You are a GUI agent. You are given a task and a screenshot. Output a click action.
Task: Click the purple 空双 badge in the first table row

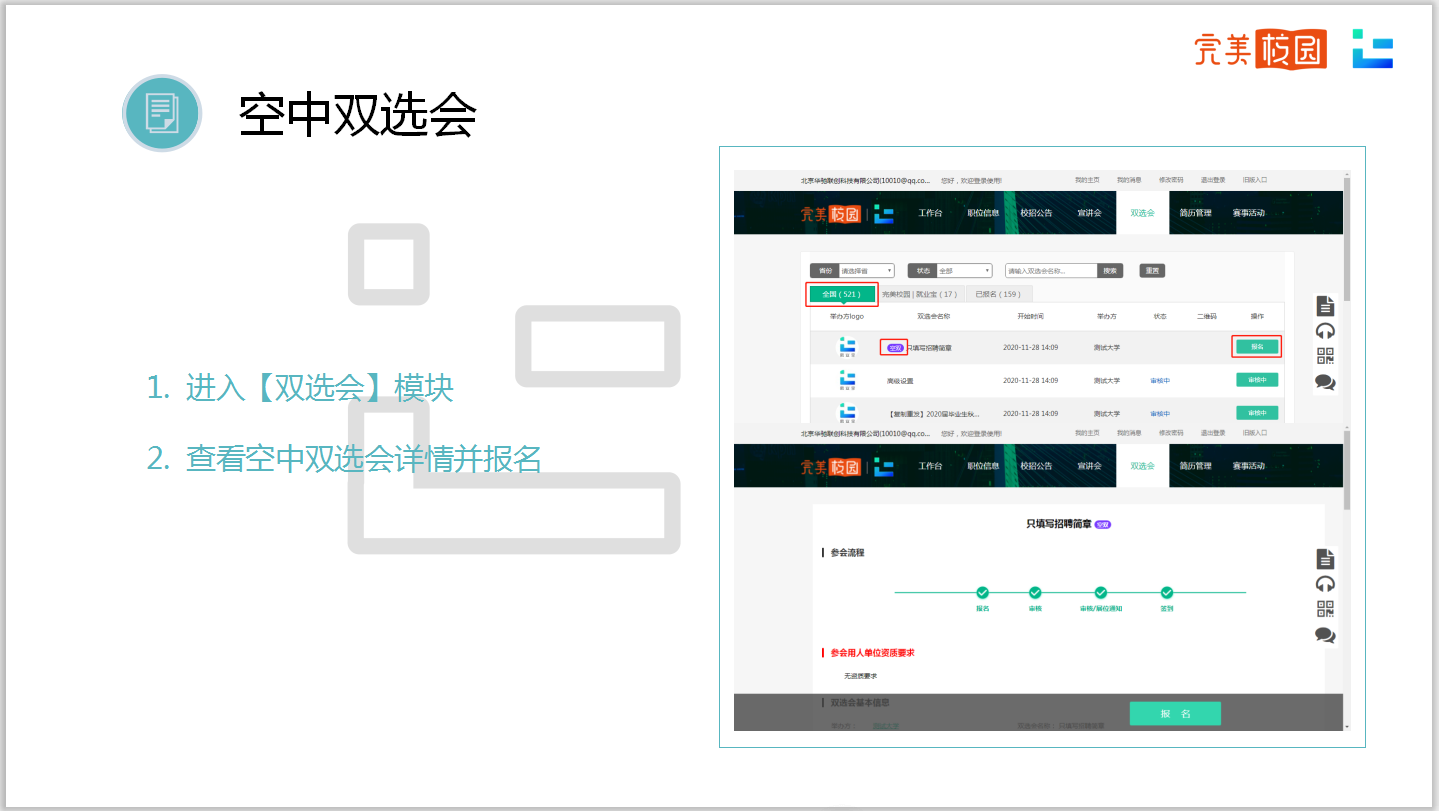coord(895,348)
